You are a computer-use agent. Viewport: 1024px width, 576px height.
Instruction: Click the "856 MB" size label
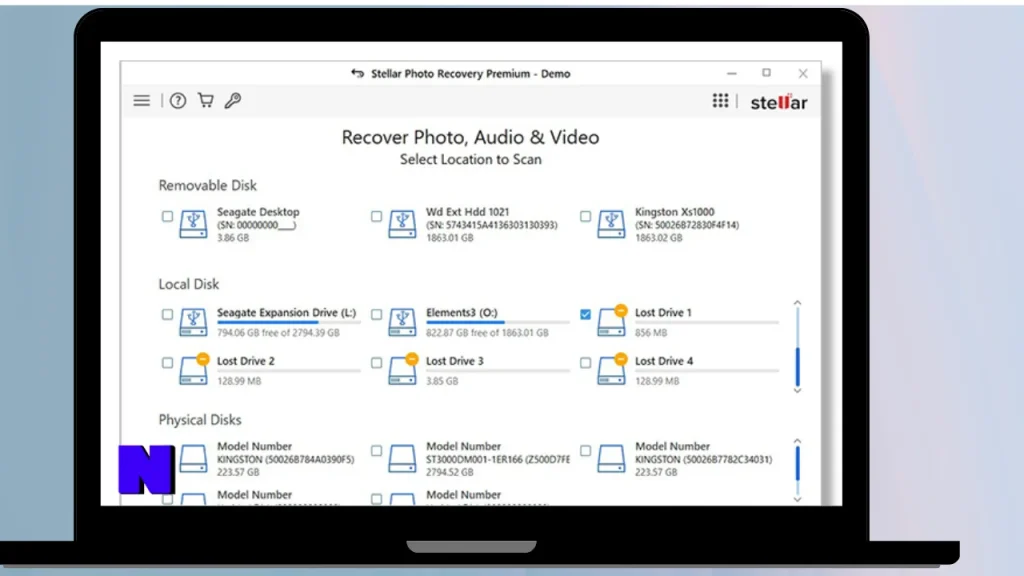[651, 332]
